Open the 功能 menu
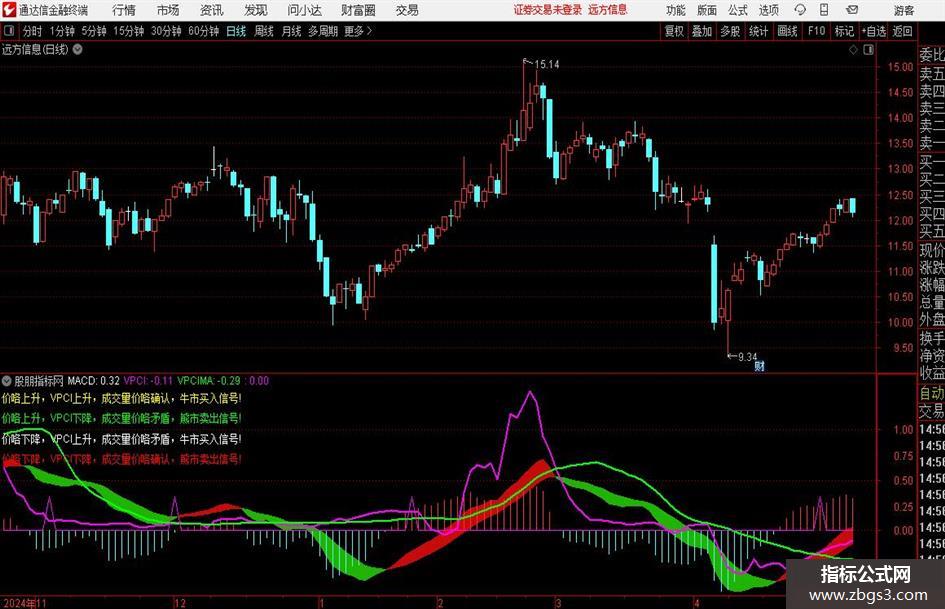The height and width of the screenshot is (609, 945). [676, 10]
